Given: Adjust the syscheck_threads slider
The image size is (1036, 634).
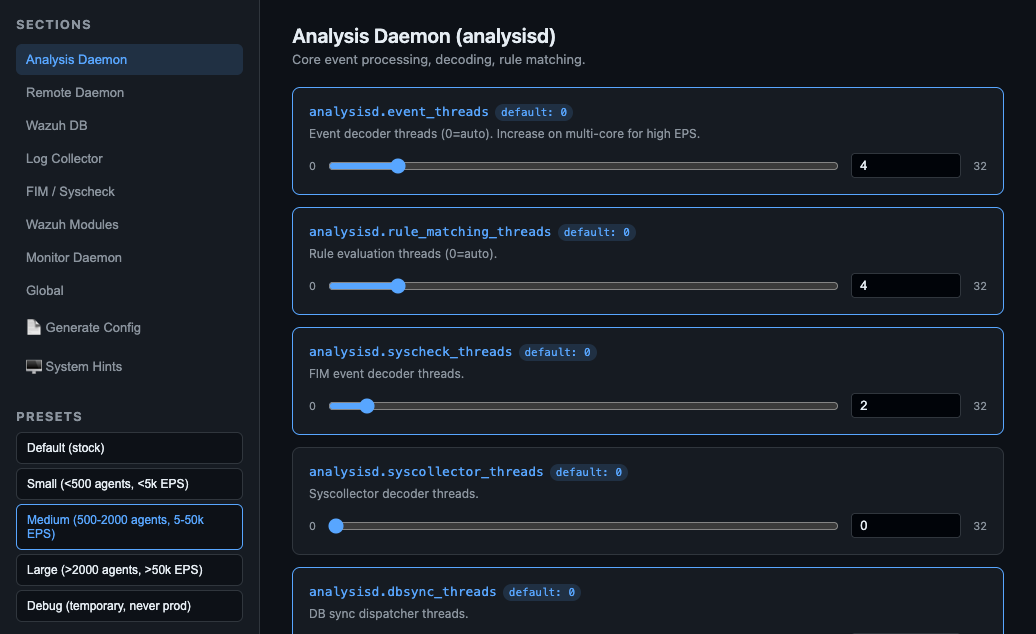Looking at the screenshot, I should point(583,406).
